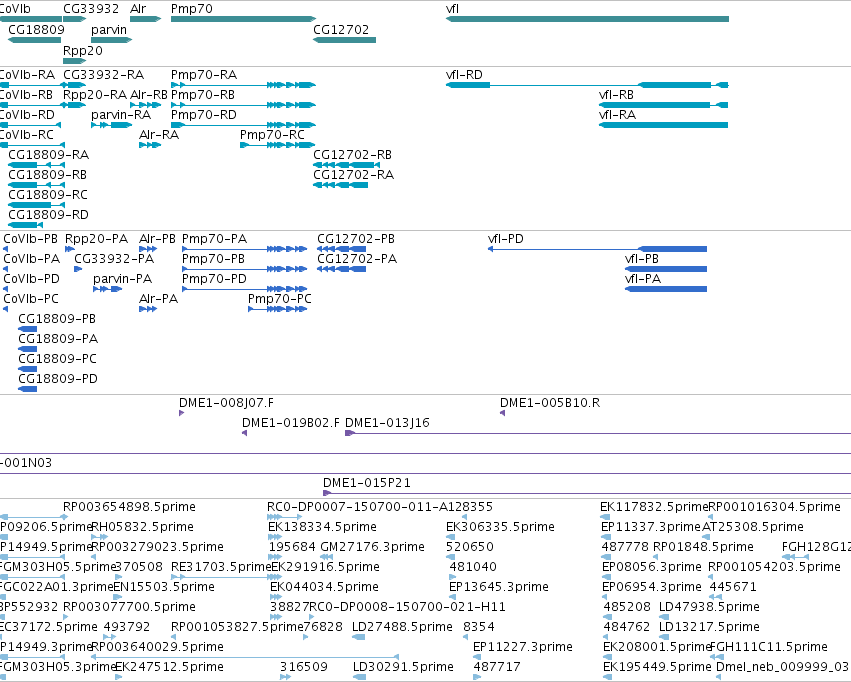Click the CG33932 gene label
This screenshot has height=682, width=851.
point(91,9)
